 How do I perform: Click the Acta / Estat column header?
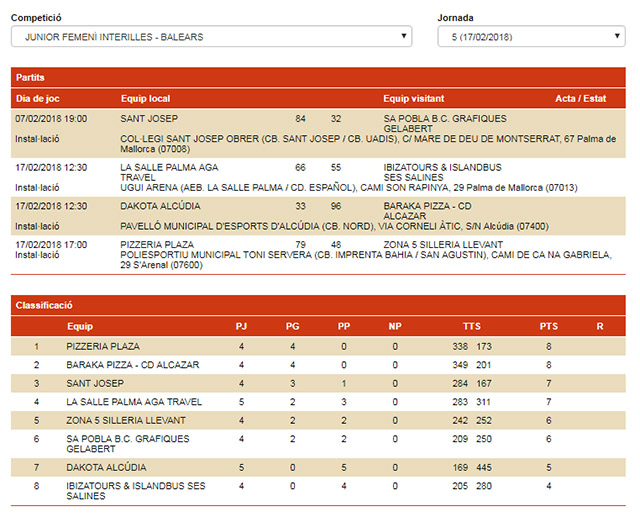[581, 98]
